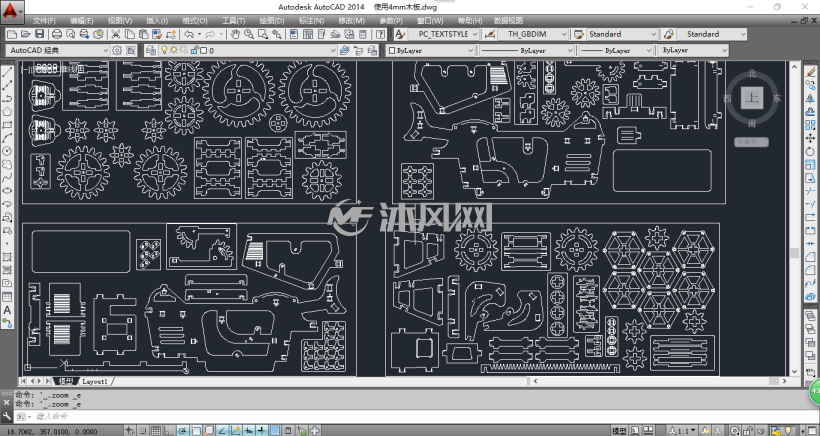Toggle the layer 0 lock padlock icon
Image resolution: width=820 pixels, height=436 pixels.
(x=195, y=50)
